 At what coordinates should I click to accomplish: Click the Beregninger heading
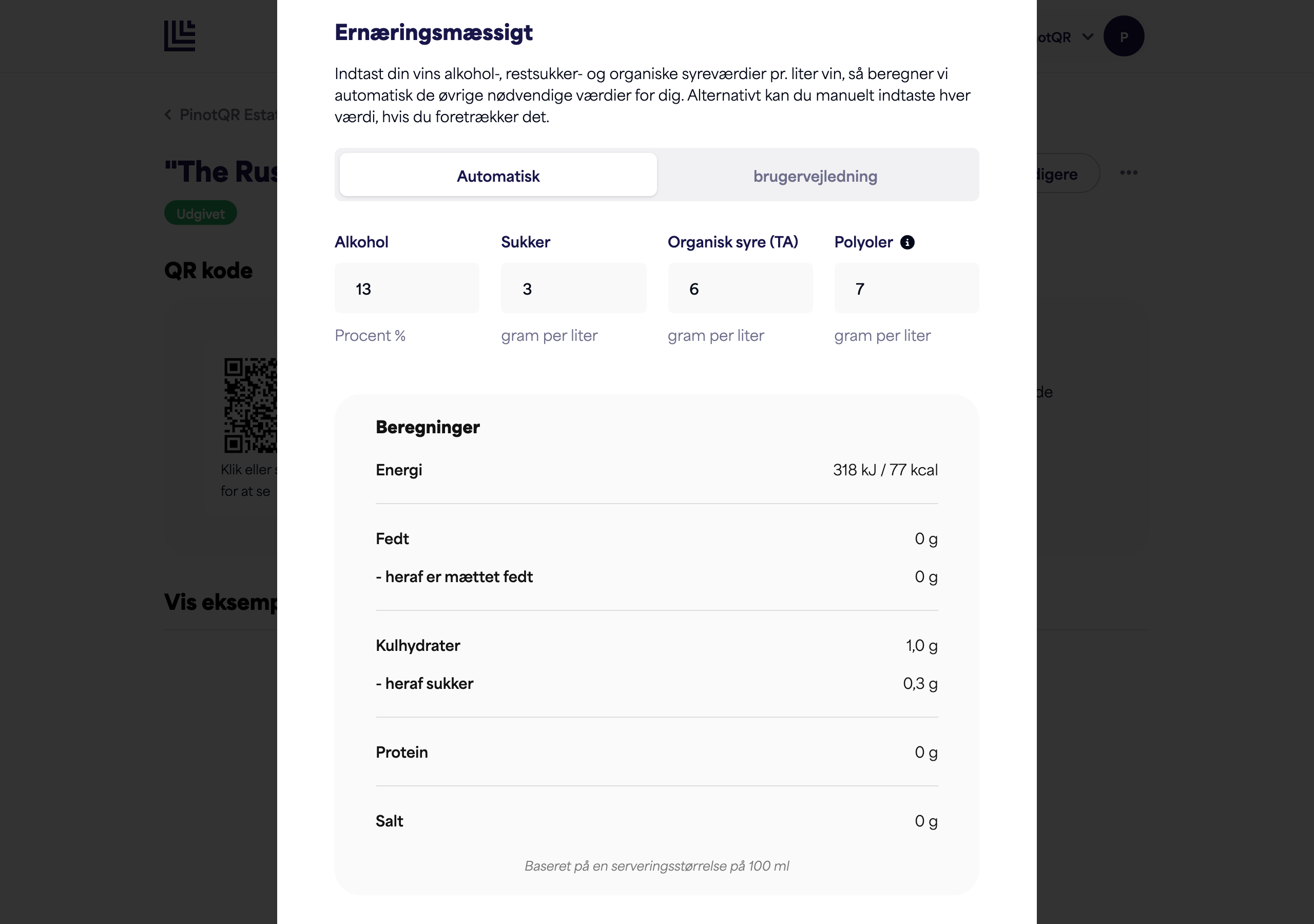click(428, 427)
